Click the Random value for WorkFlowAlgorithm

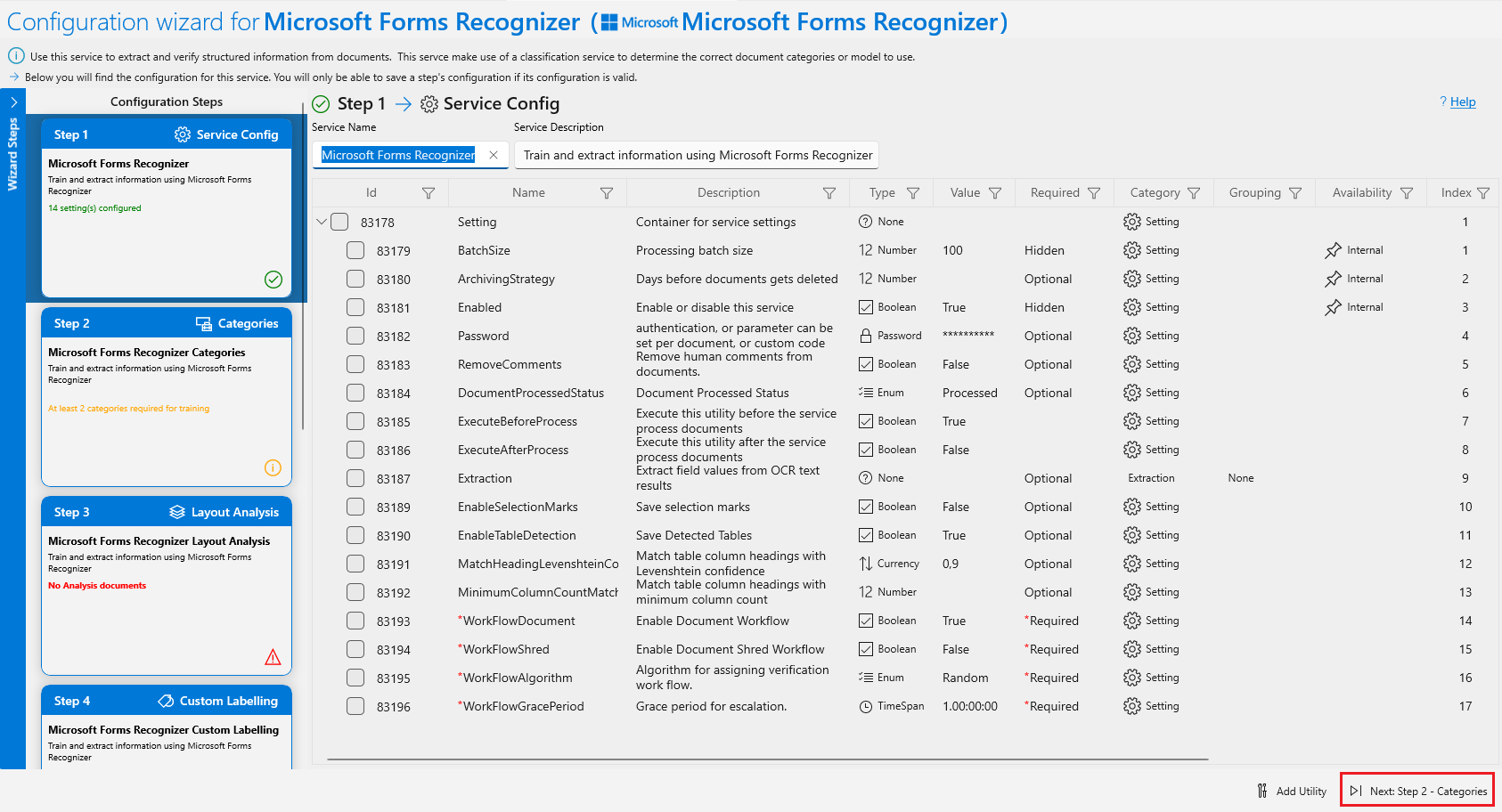click(966, 678)
